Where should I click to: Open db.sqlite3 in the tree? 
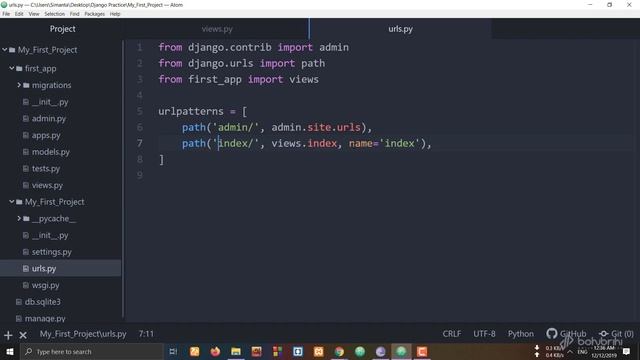pyautogui.click(x=42, y=302)
